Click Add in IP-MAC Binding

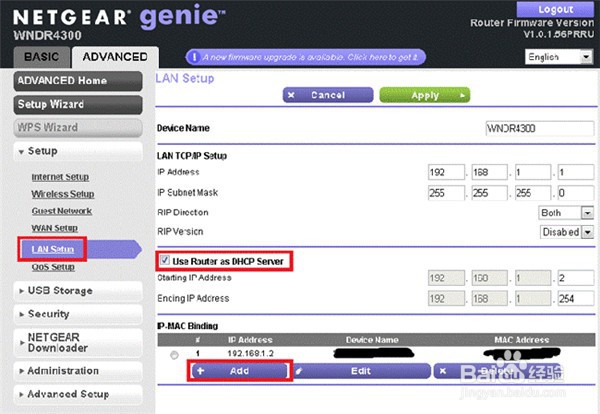click(x=240, y=371)
